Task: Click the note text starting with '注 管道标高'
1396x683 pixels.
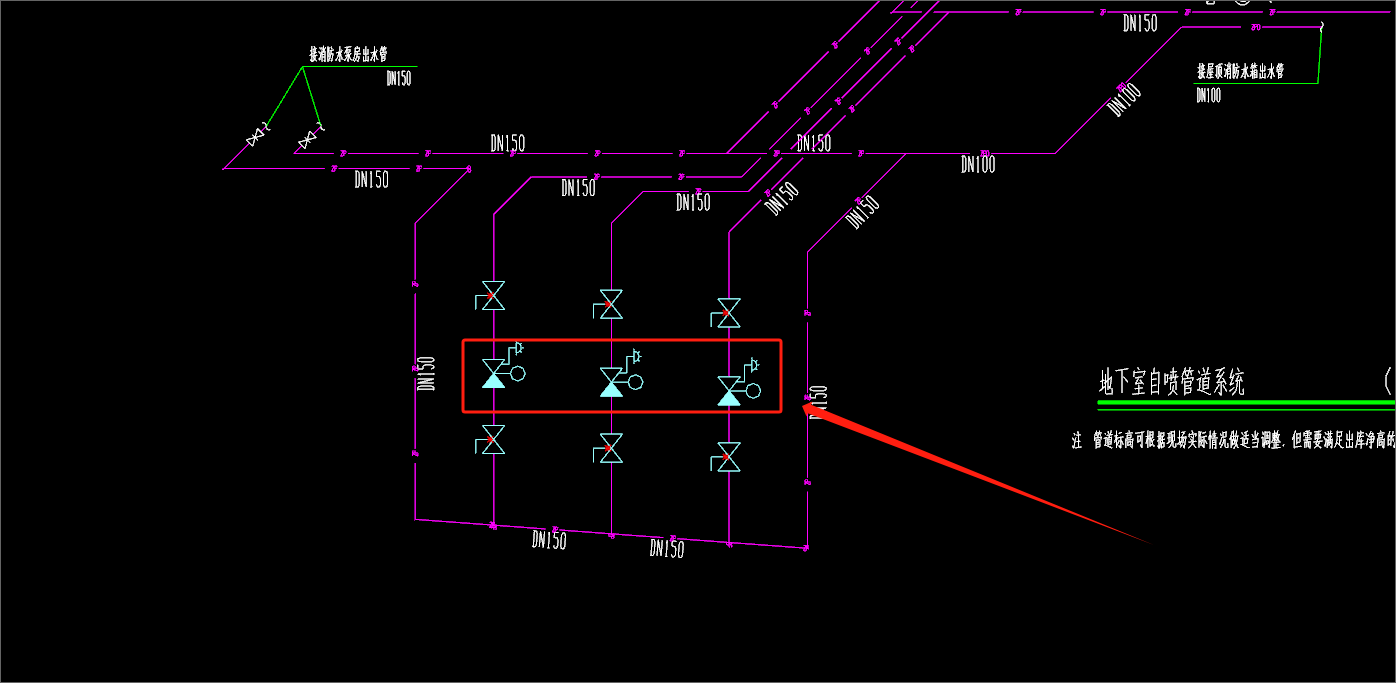Action: pyautogui.click(x=1232, y=440)
